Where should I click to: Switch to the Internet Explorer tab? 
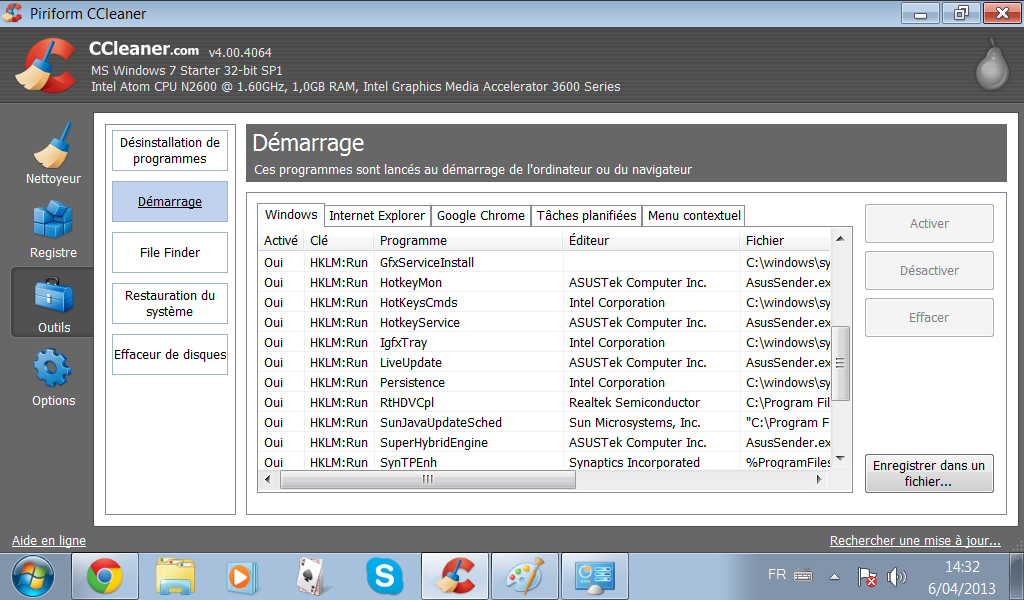tap(377, 215)
